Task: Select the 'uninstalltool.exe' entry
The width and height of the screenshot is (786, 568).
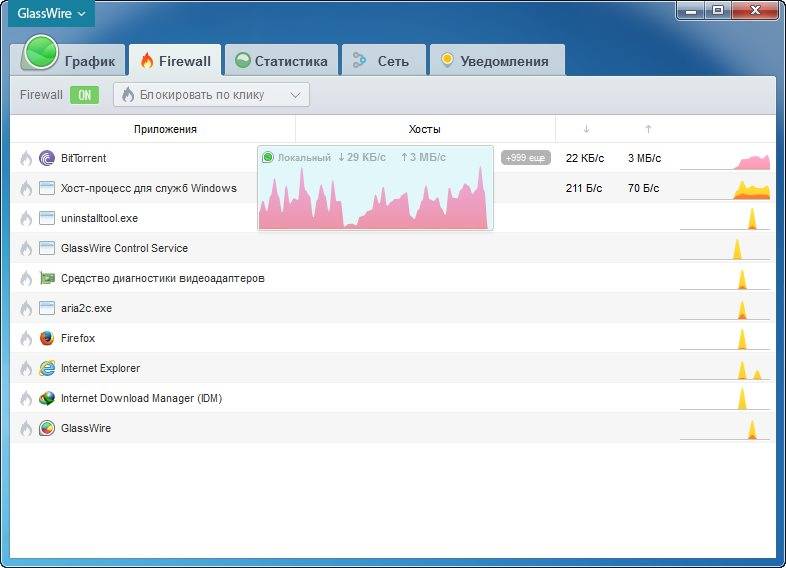Action: point(99,218)
